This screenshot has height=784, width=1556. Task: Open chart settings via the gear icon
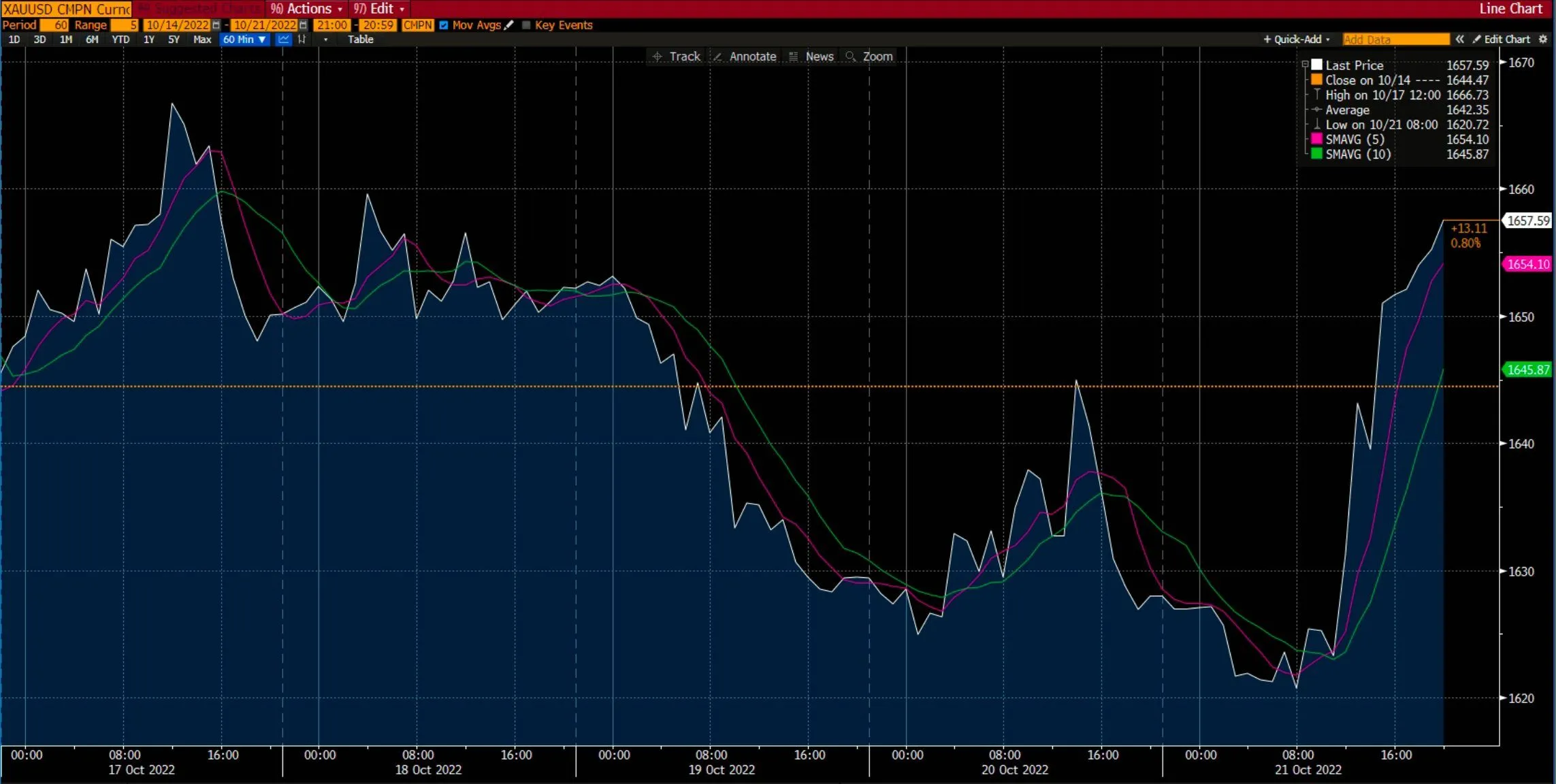[x=1542, y=39]
